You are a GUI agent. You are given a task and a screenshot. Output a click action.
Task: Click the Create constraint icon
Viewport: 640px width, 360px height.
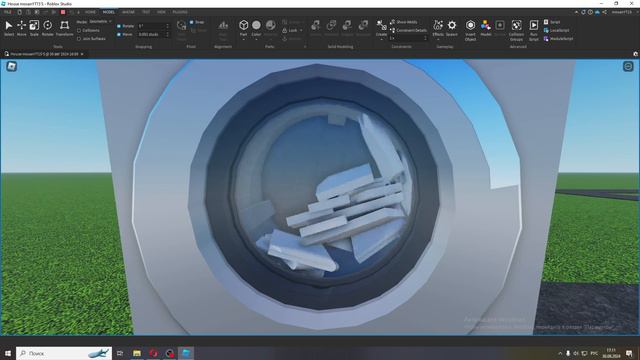click(x=381, y=26)
